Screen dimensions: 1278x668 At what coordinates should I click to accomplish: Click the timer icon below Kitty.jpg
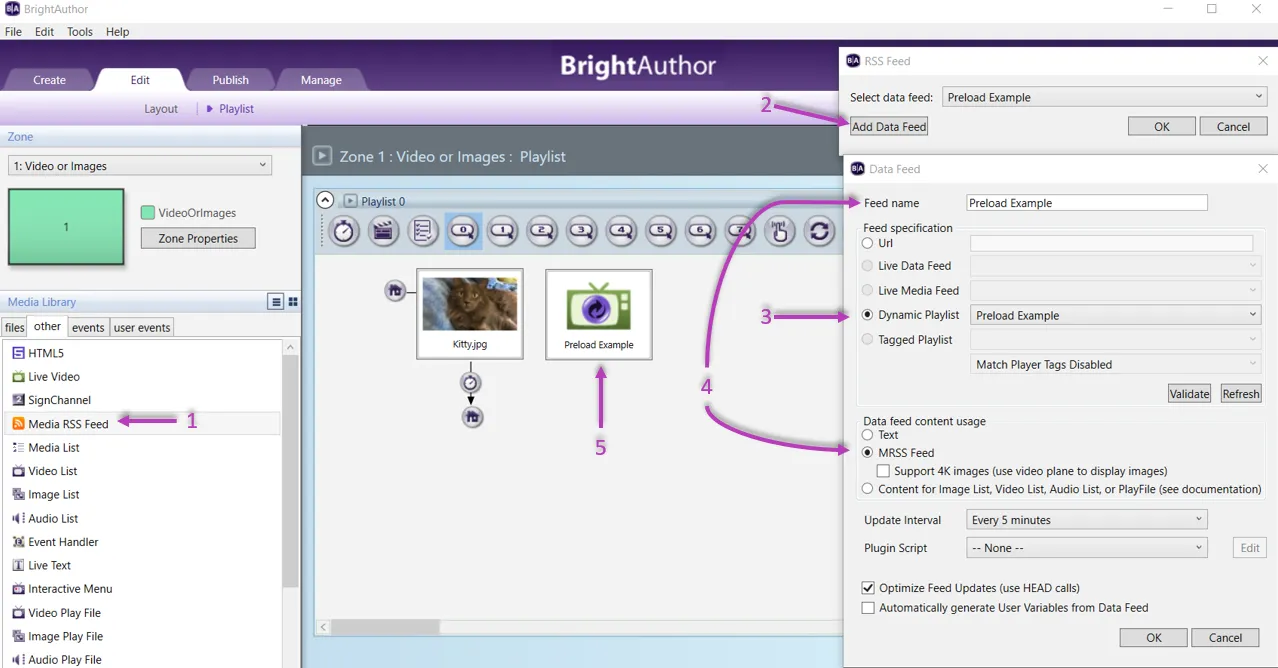pos(471,383)
